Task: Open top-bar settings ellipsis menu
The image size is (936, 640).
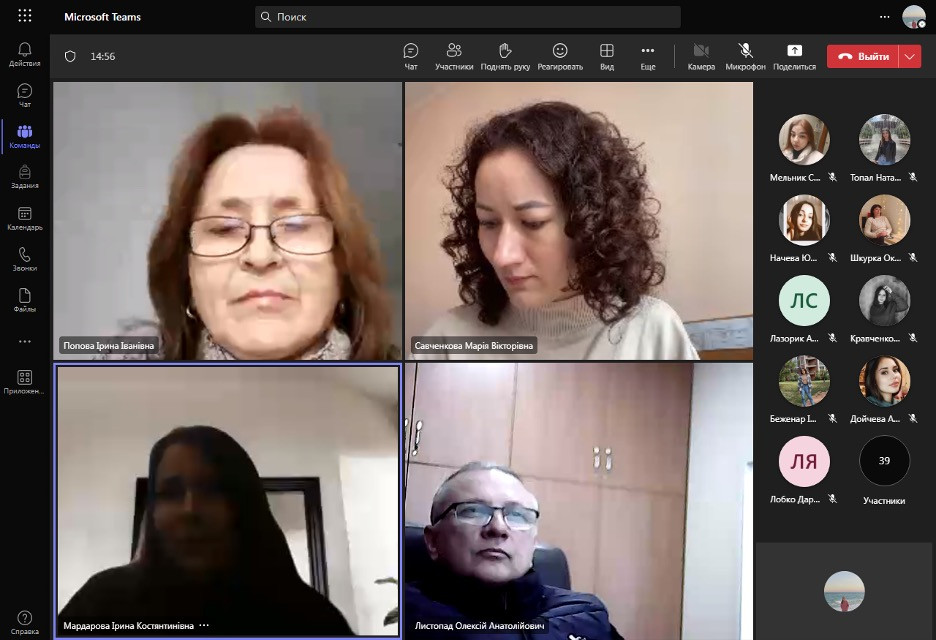Action: [x=885, y=17]
